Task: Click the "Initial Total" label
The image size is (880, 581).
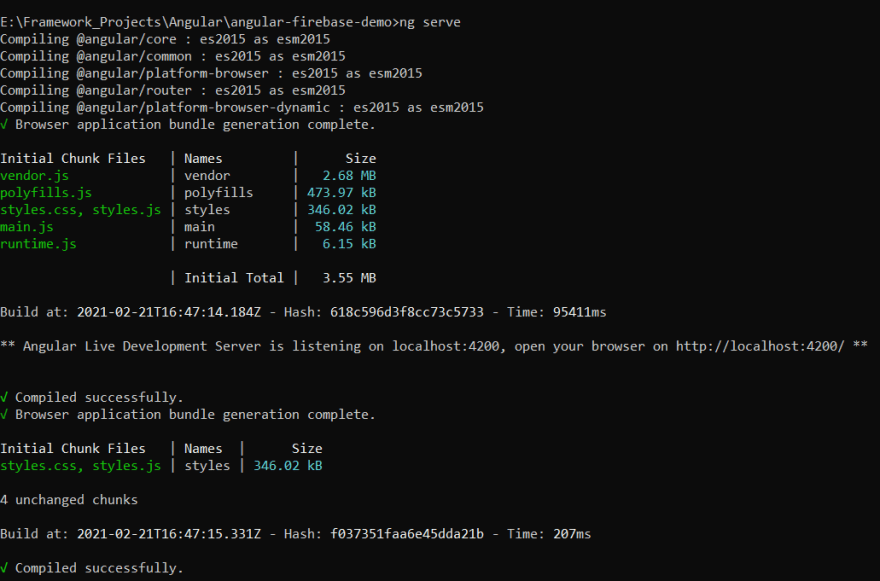Action: click(234, 278)
